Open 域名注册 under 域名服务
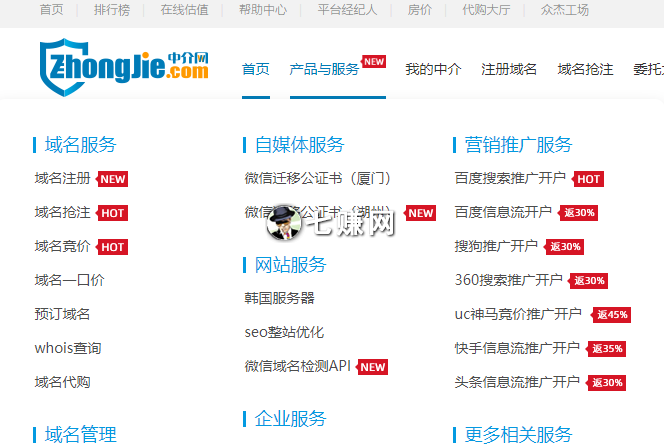The image size is (664, 446). [x=62, y=178]
